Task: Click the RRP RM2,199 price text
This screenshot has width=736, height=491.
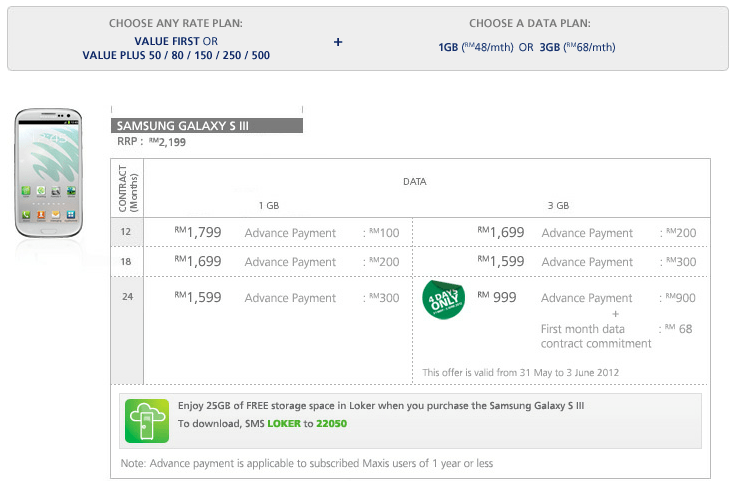Action: pyautogui.click(x=151, y=142)
